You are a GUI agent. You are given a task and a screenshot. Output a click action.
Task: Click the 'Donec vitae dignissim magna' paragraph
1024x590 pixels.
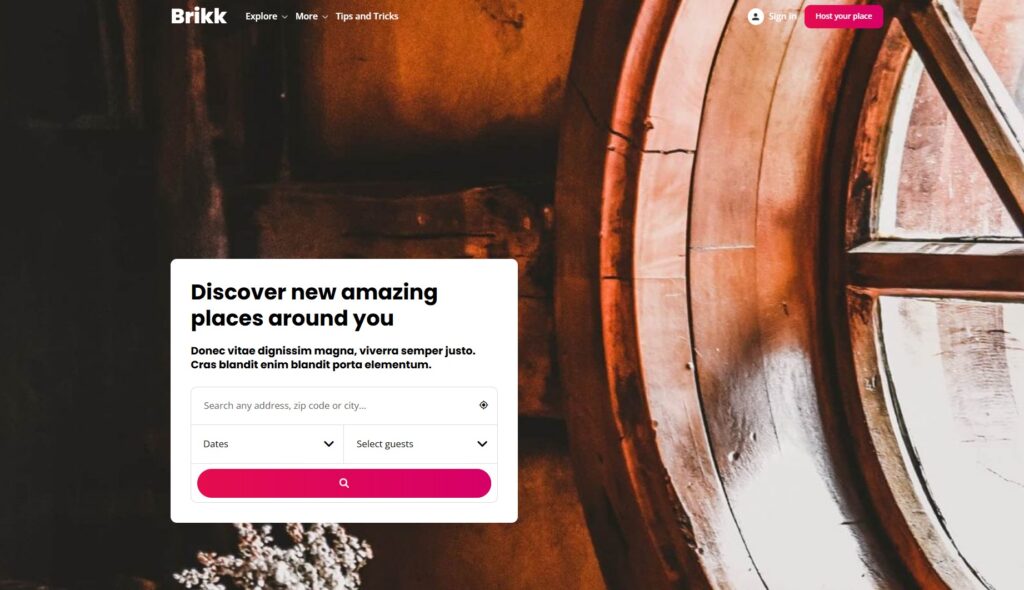click(333, 357)
